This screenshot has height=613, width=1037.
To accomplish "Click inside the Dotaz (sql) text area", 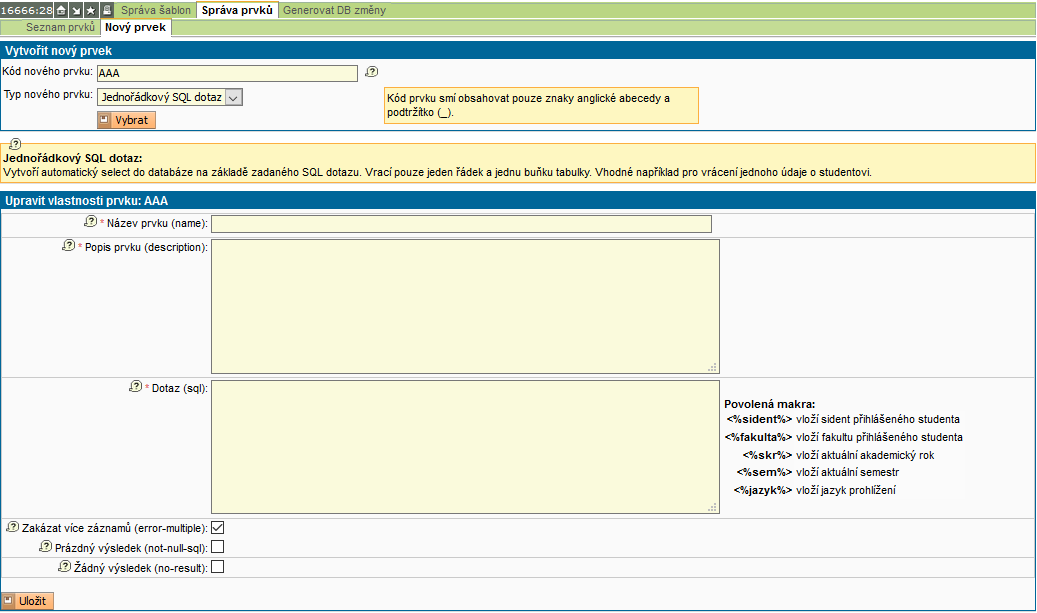I will click(x=465, y=446).
